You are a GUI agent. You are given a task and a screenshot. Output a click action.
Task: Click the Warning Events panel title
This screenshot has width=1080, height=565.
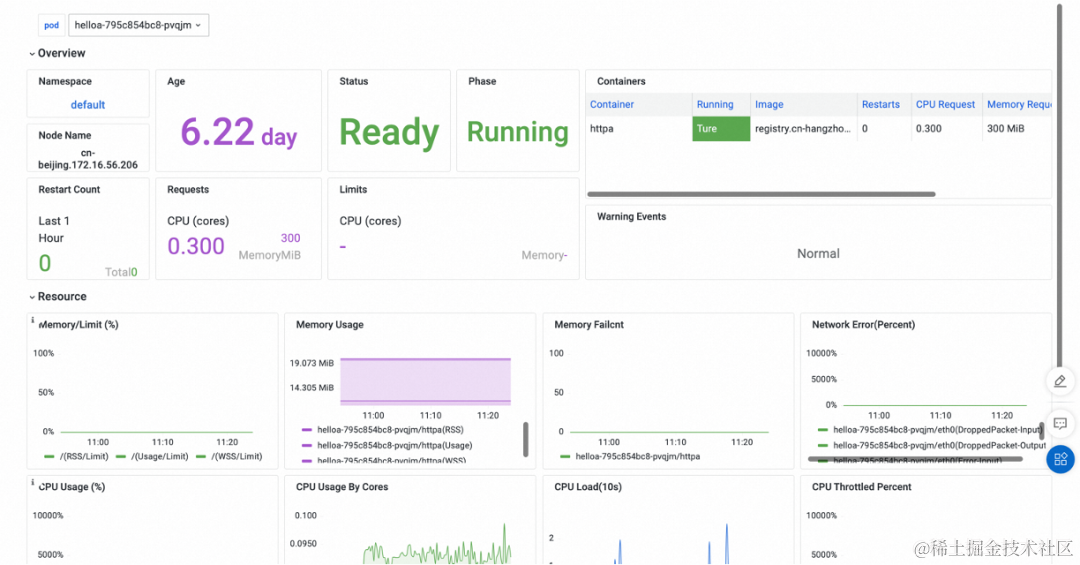tap(631, 217)
